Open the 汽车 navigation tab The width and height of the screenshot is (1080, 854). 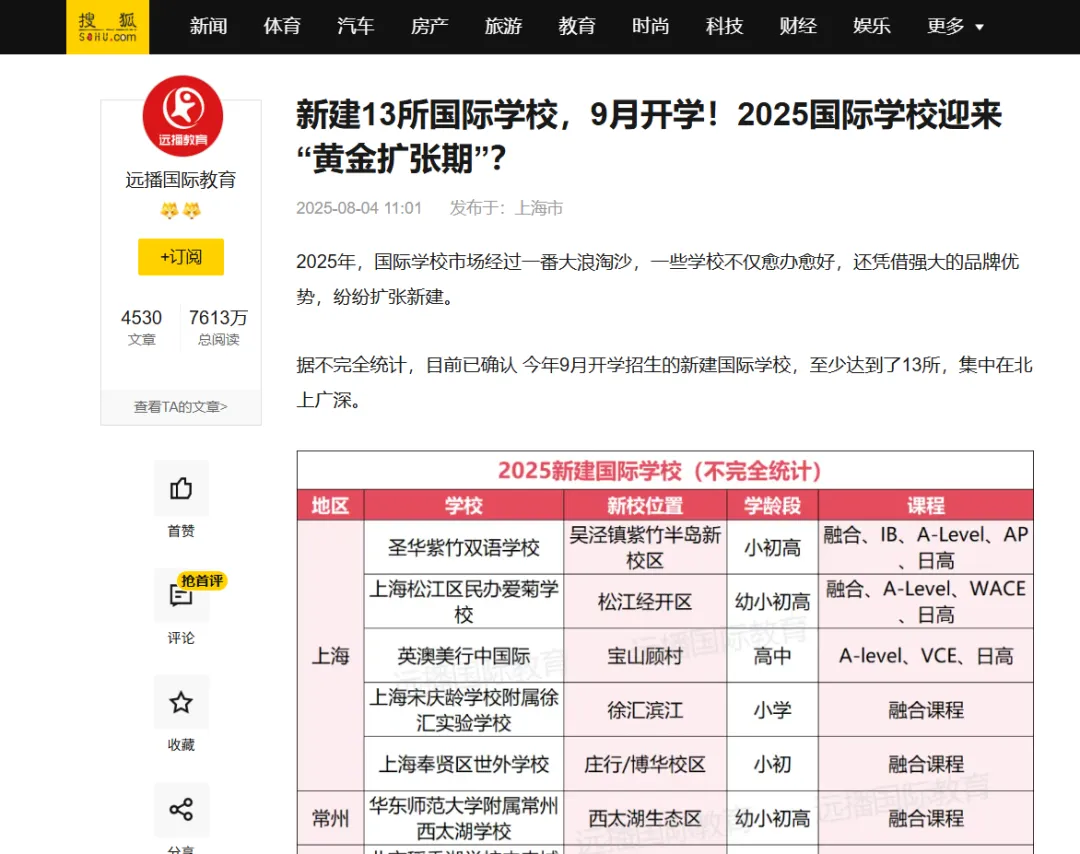coord(355,26)
